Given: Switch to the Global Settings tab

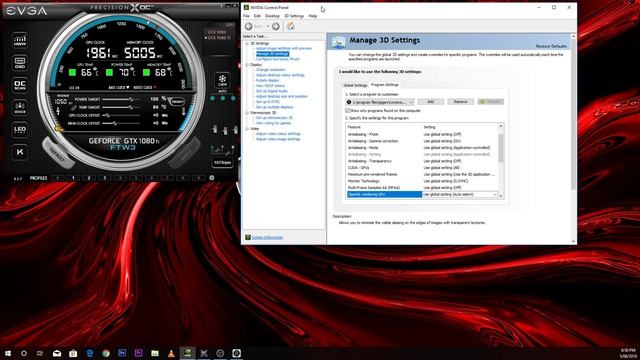Looking at the screenshot, I should [355, 85].
